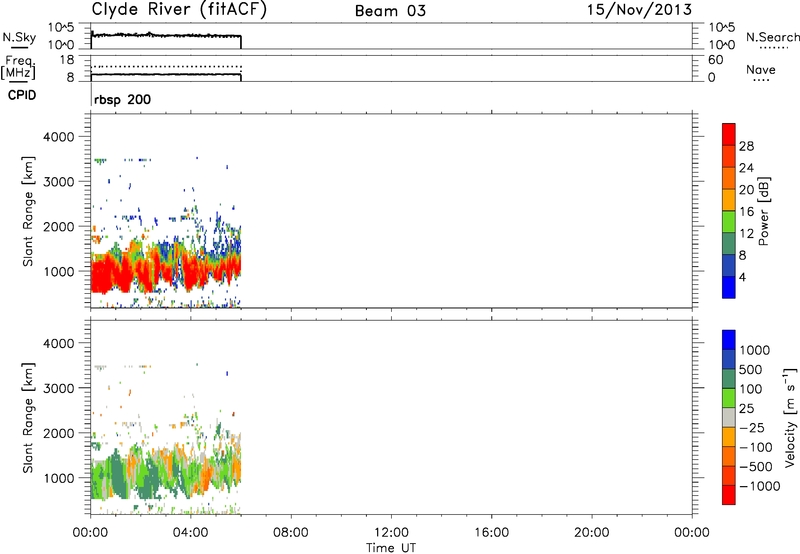Click the 3000 tick on the velocity panel
The image size is (800, 554).
[59, 388]
